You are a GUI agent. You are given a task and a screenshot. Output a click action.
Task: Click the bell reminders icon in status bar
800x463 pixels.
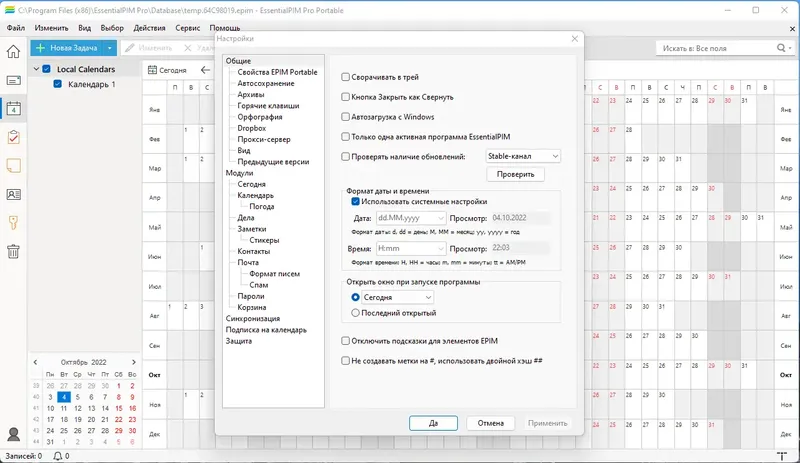pos(58,456)
